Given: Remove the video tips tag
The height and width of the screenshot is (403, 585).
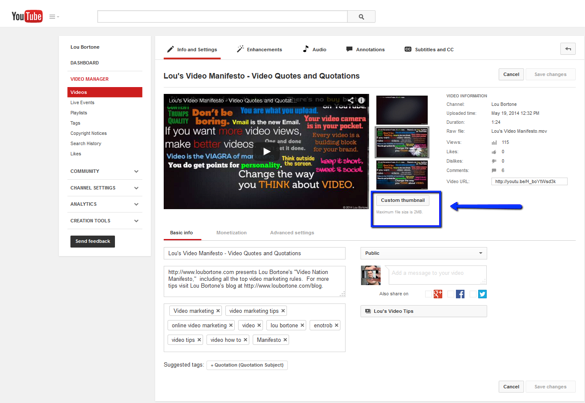Looking at the screenshot, I should click(x=199, y=340).
